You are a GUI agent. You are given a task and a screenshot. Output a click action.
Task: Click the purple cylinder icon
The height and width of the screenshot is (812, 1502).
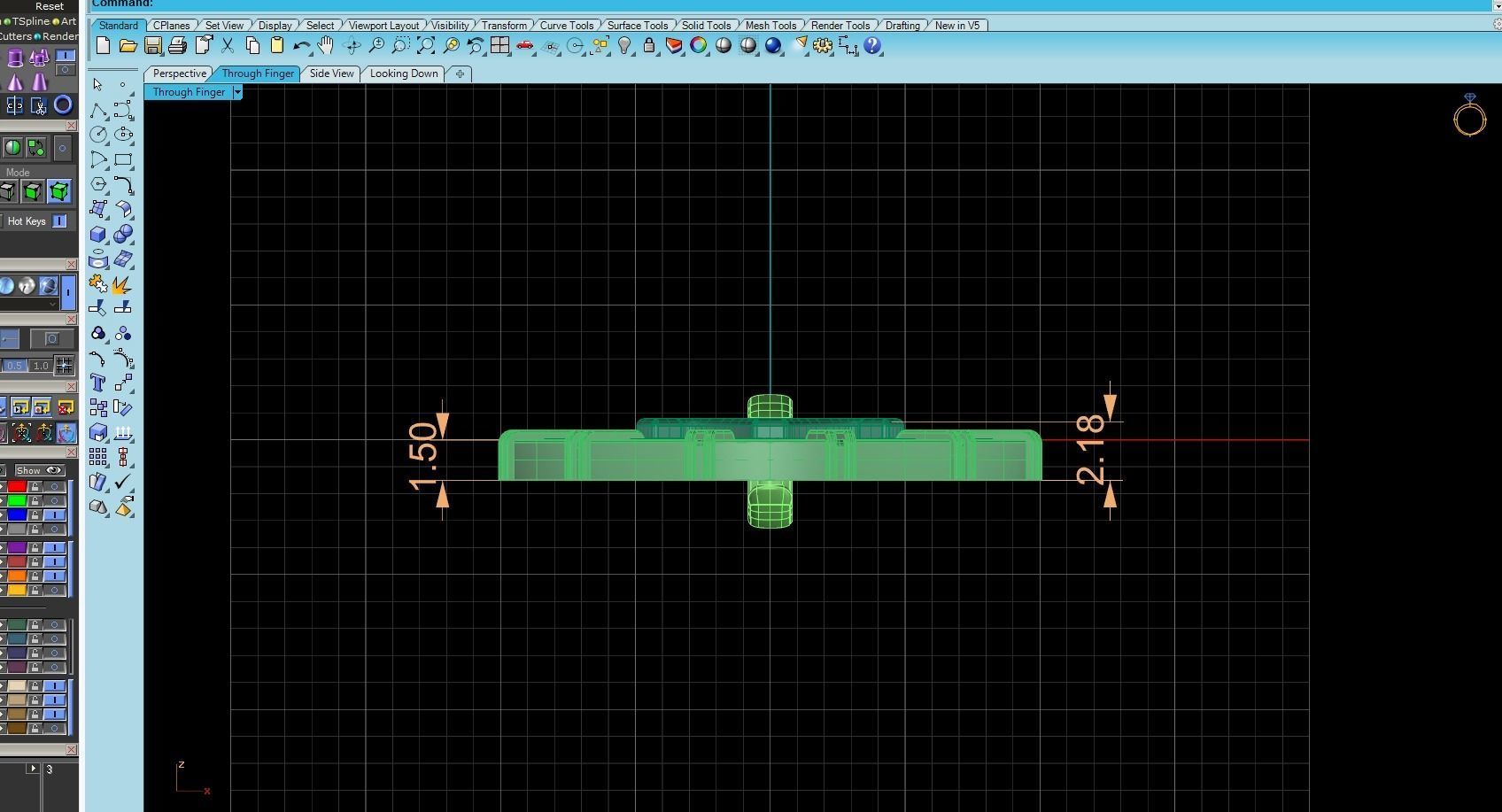[15, 58]
